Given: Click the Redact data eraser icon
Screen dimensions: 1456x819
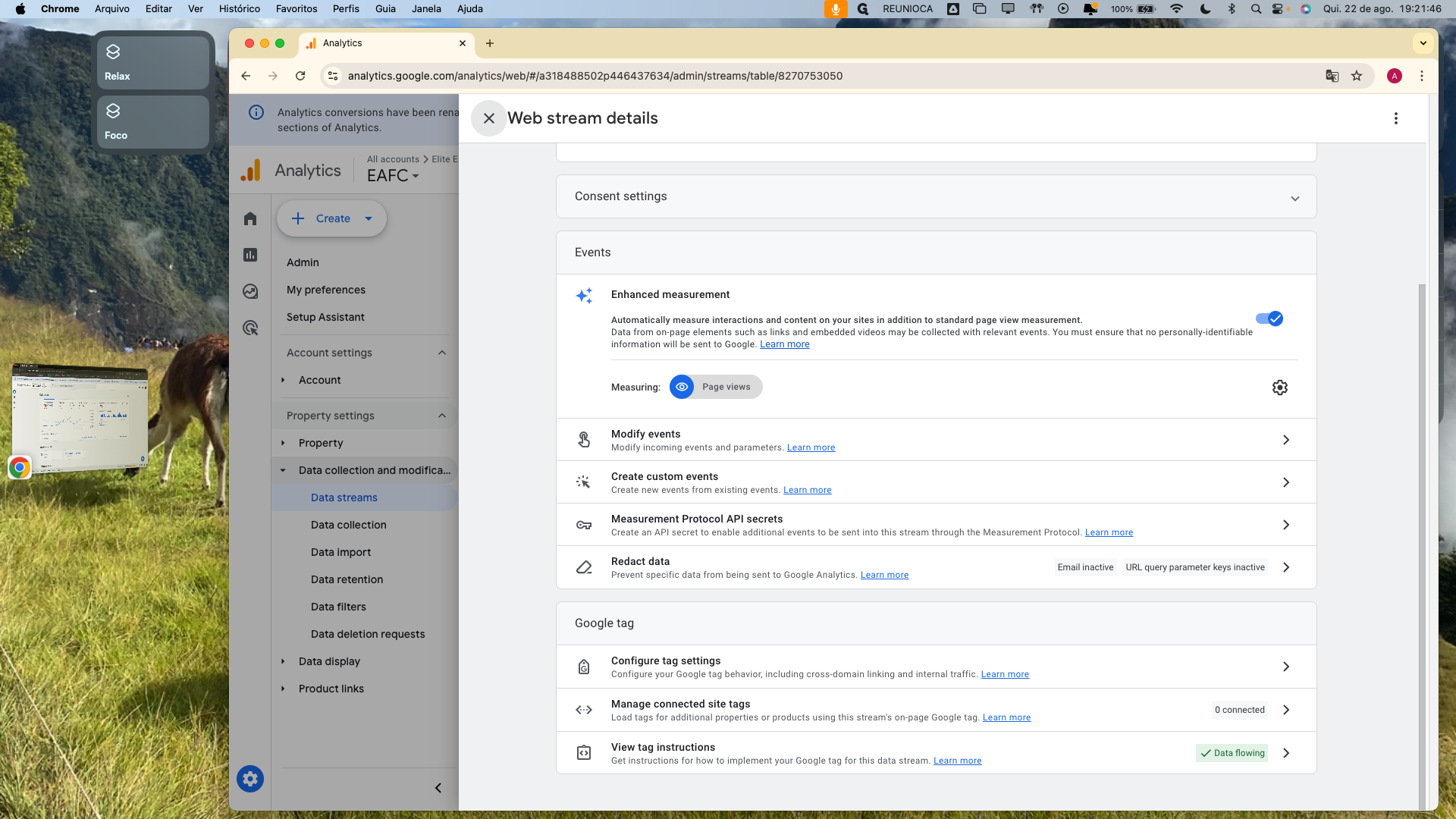Looking at the screenshot, I should tap(584, 567).
